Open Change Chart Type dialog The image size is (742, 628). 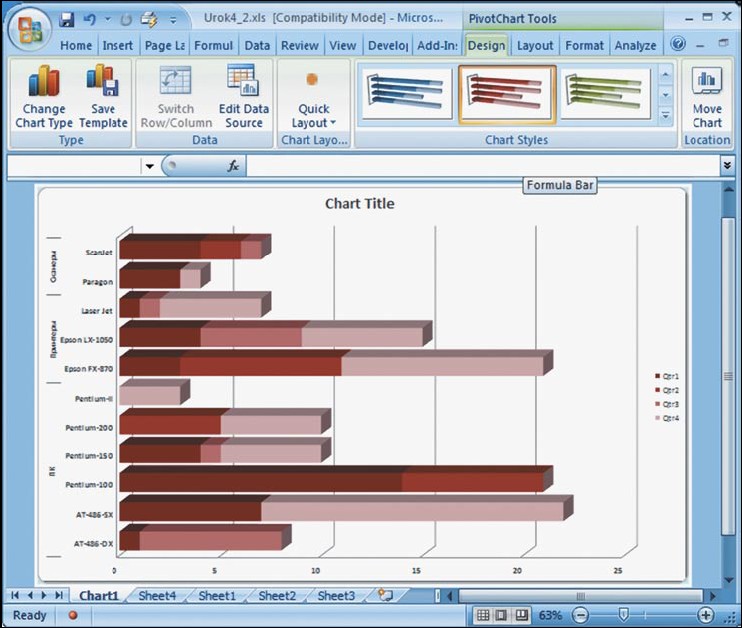43,98
